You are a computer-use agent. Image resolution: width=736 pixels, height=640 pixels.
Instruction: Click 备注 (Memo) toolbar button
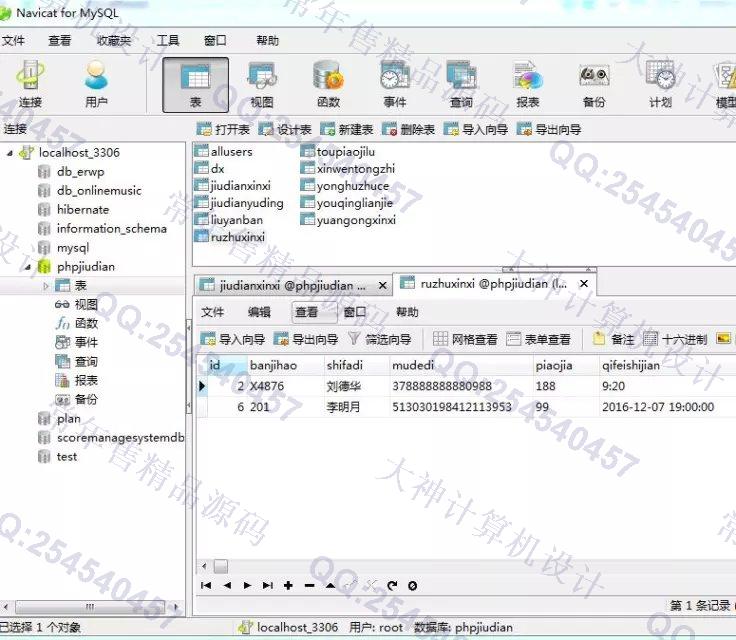tap(613, 339)
